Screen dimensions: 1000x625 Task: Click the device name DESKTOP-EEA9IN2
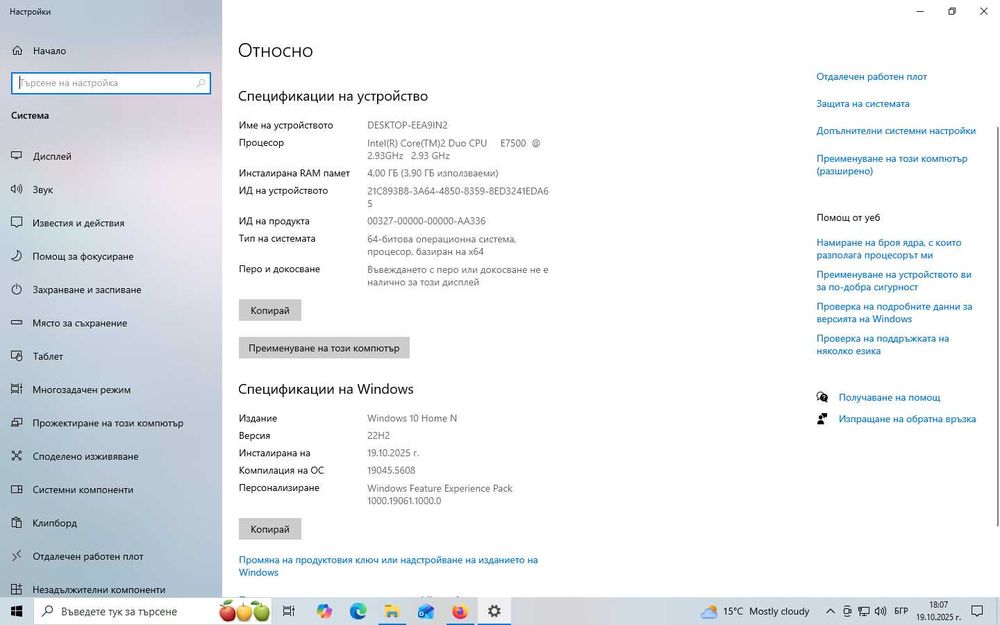pos(407,125)
